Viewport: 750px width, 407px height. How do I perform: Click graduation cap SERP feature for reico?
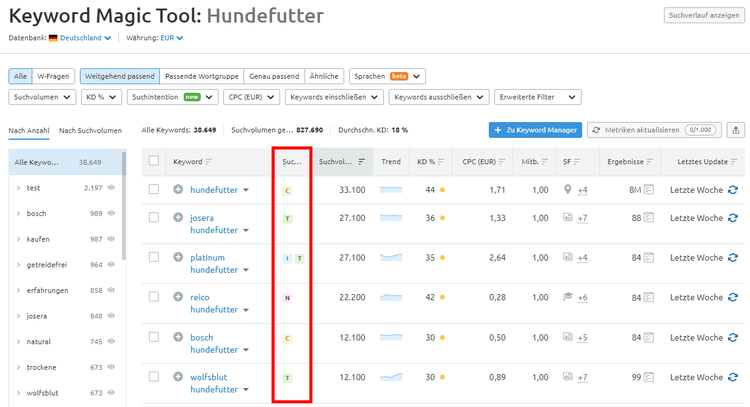567,297
